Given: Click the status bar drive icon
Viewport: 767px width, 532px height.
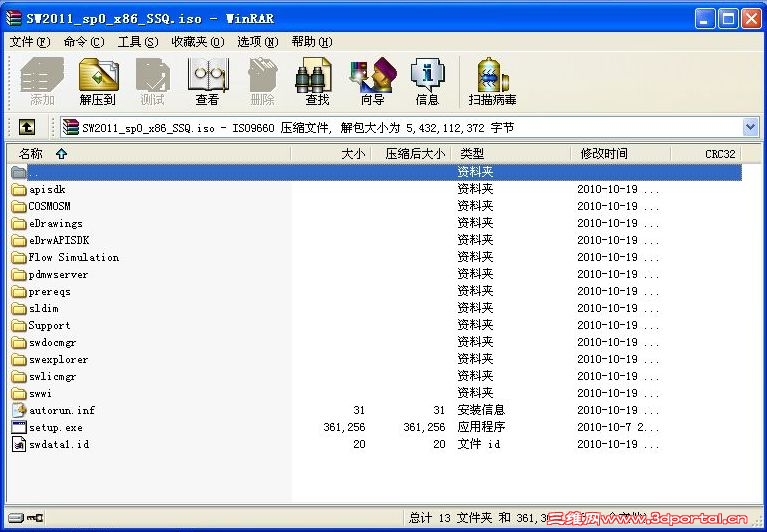Looking at the screenshot, I should [16, 517].
